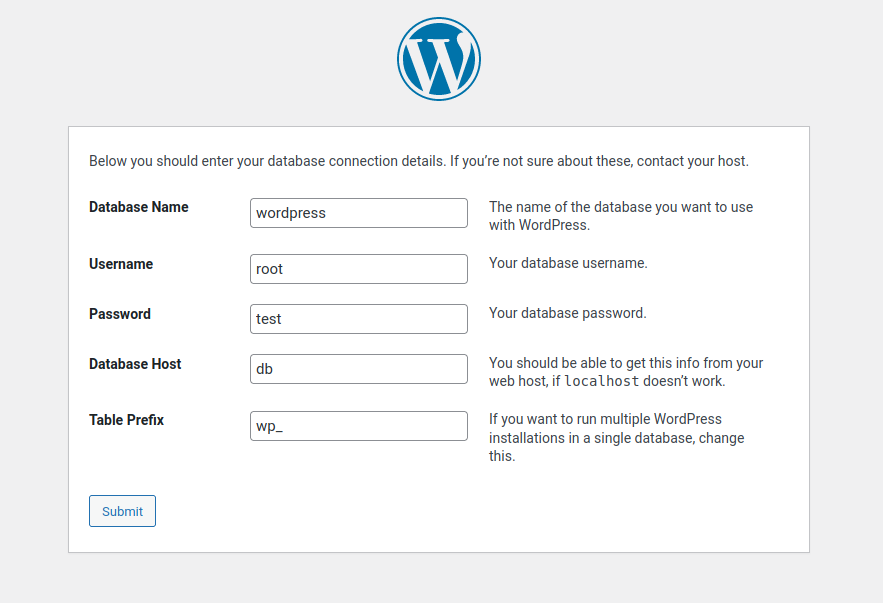Image resolution: width=883 pixels, height=603 pixels.
Task: Click the "Username" field label
Action: 121,264
